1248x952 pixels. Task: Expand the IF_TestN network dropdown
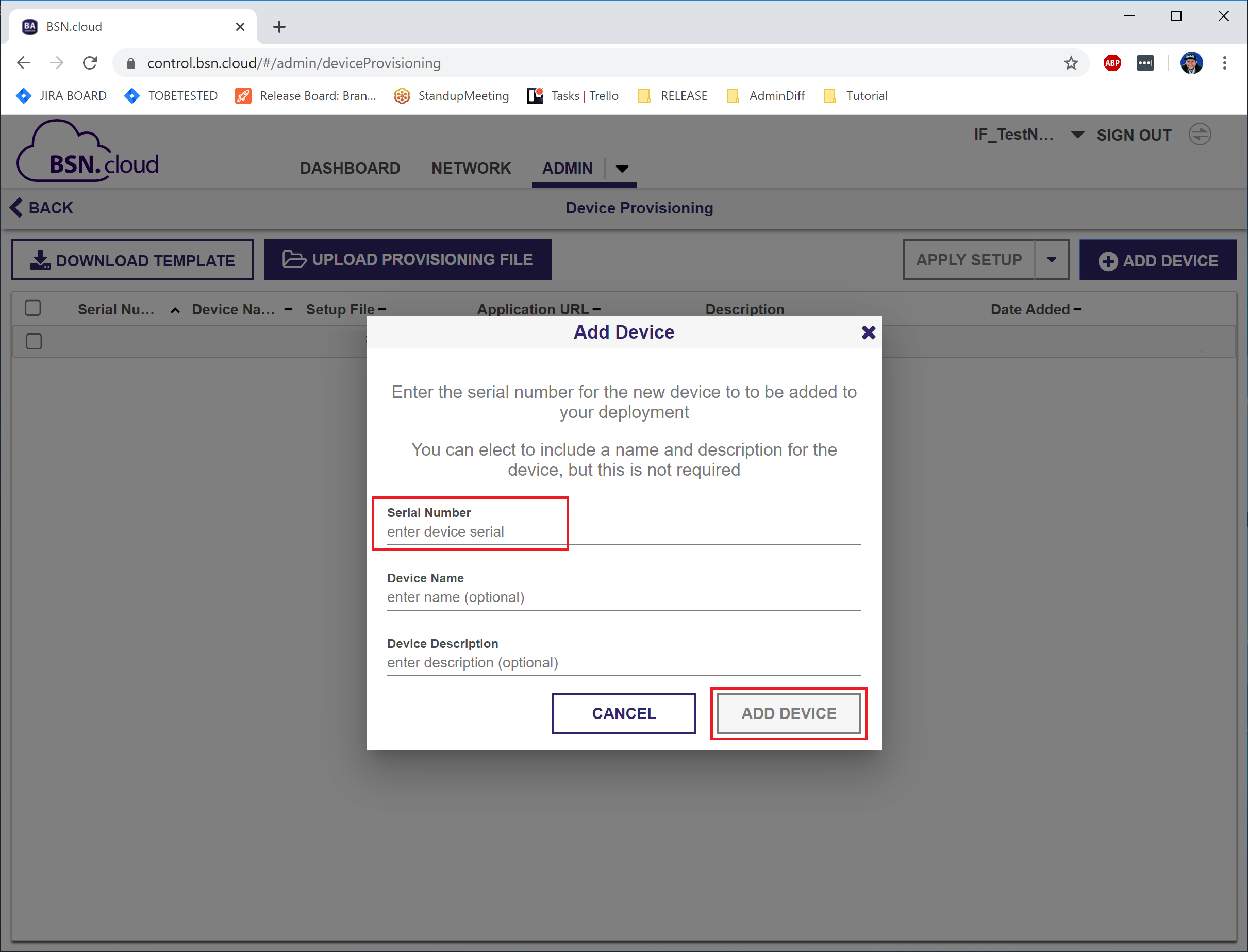[x=1077, y=135]
